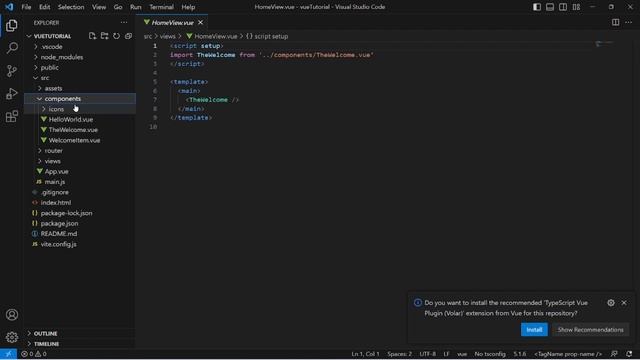The width and height of the screenshot is (640, 360).
Task: Click the Install button in notification
Action: [x=534, y=330]
